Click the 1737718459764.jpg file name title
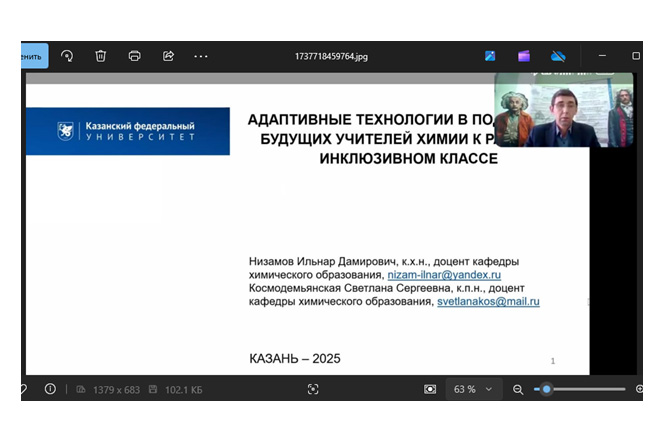The width and height of the screenshot is (666, 444). 331,57
